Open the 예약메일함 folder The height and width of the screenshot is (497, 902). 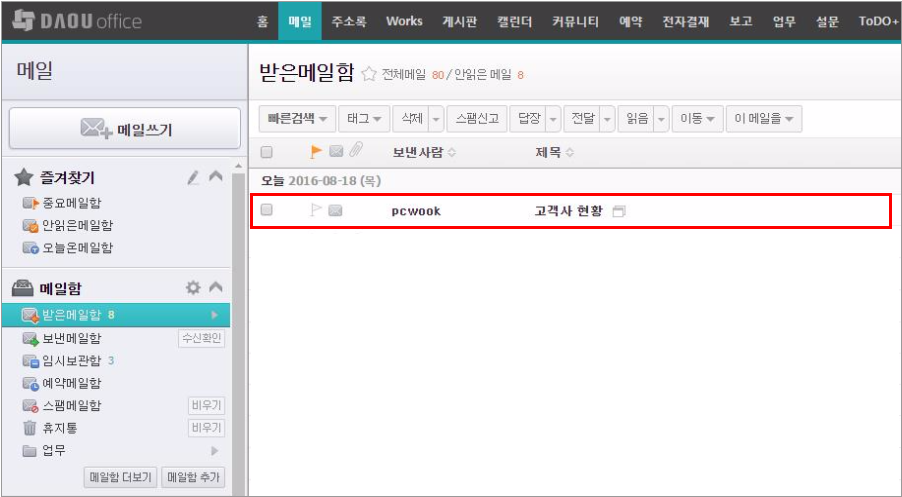coord(72,383)
